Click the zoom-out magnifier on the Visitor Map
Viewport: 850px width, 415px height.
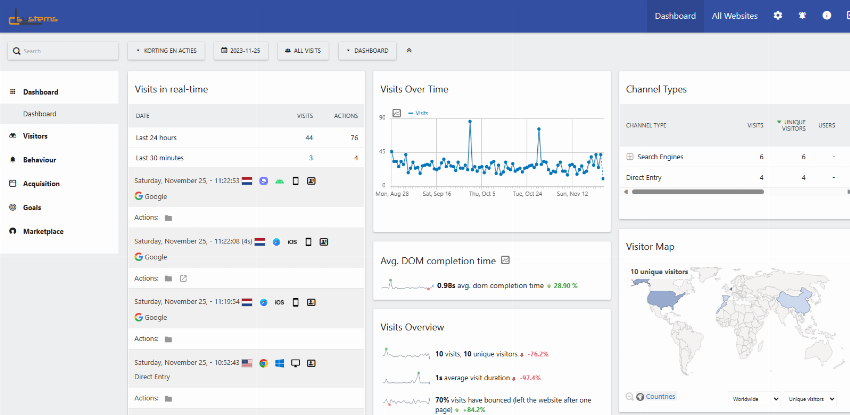click(x=629, y=397)
